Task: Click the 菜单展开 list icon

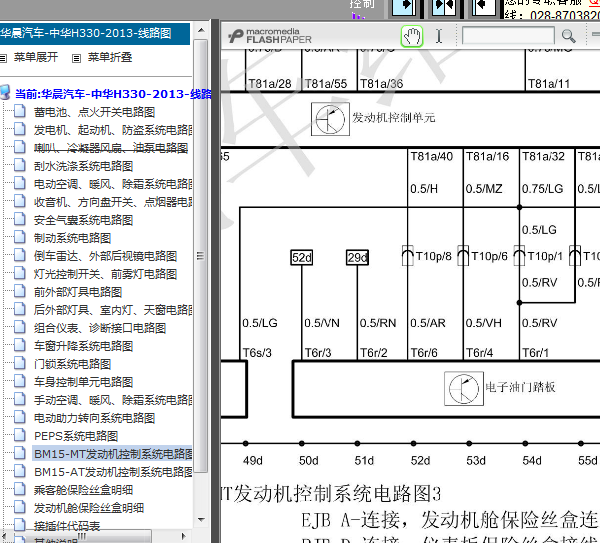Action: point(3,58)
